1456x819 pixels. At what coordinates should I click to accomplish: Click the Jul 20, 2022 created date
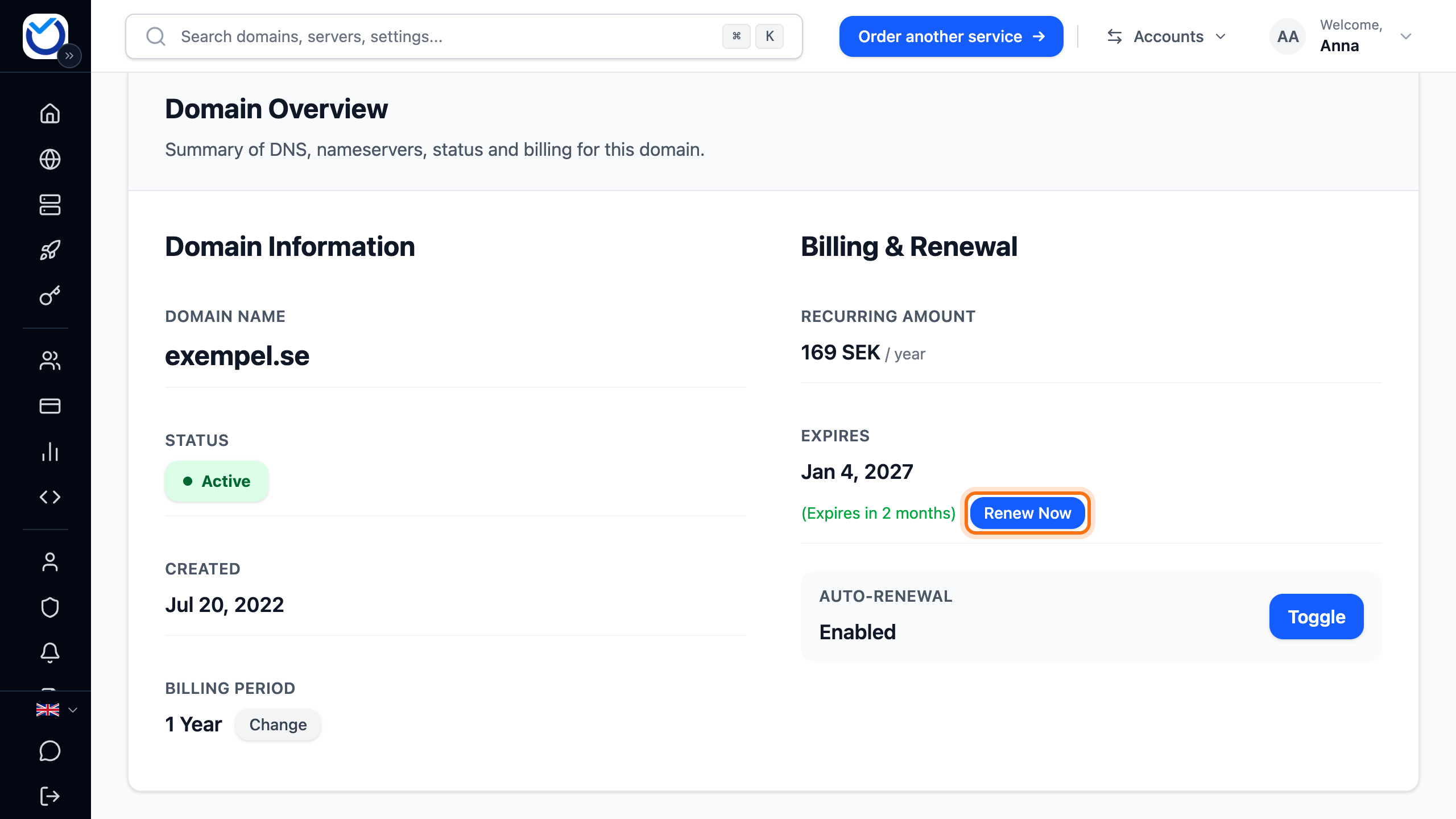(225, 605)
